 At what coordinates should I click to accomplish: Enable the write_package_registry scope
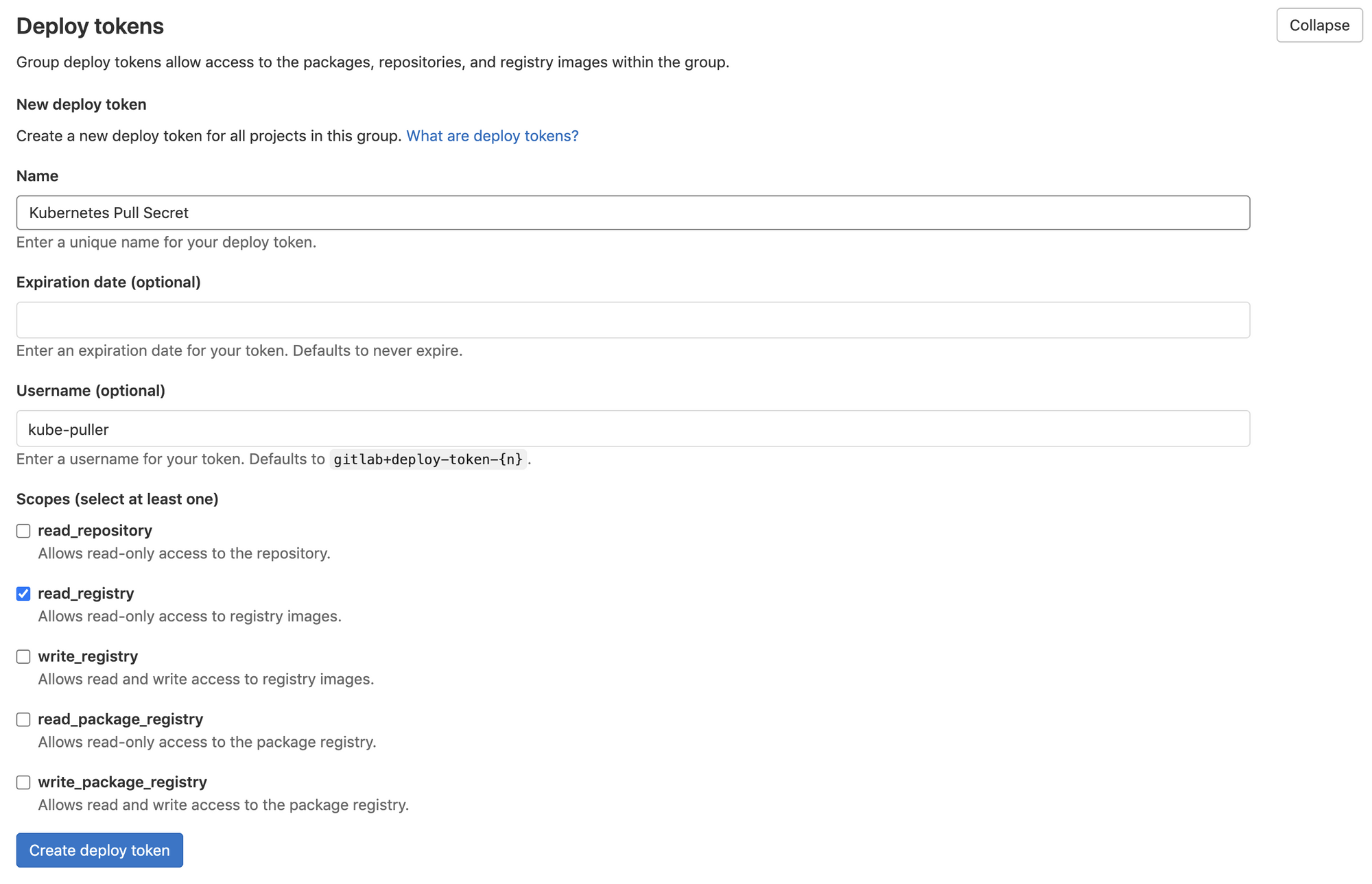point(23,782)
